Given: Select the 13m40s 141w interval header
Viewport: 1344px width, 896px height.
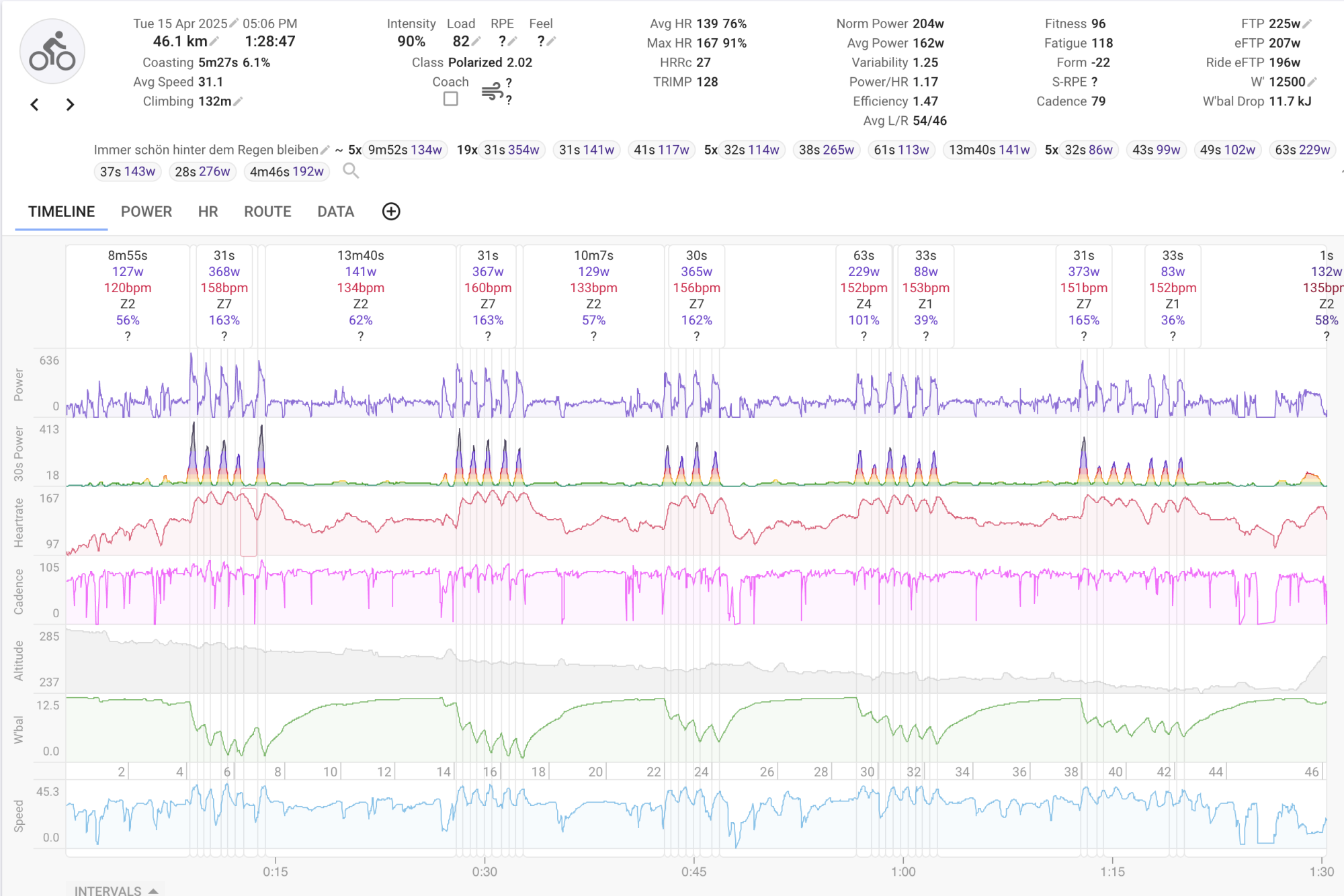Looking at the screenshot, I should 361,295.
